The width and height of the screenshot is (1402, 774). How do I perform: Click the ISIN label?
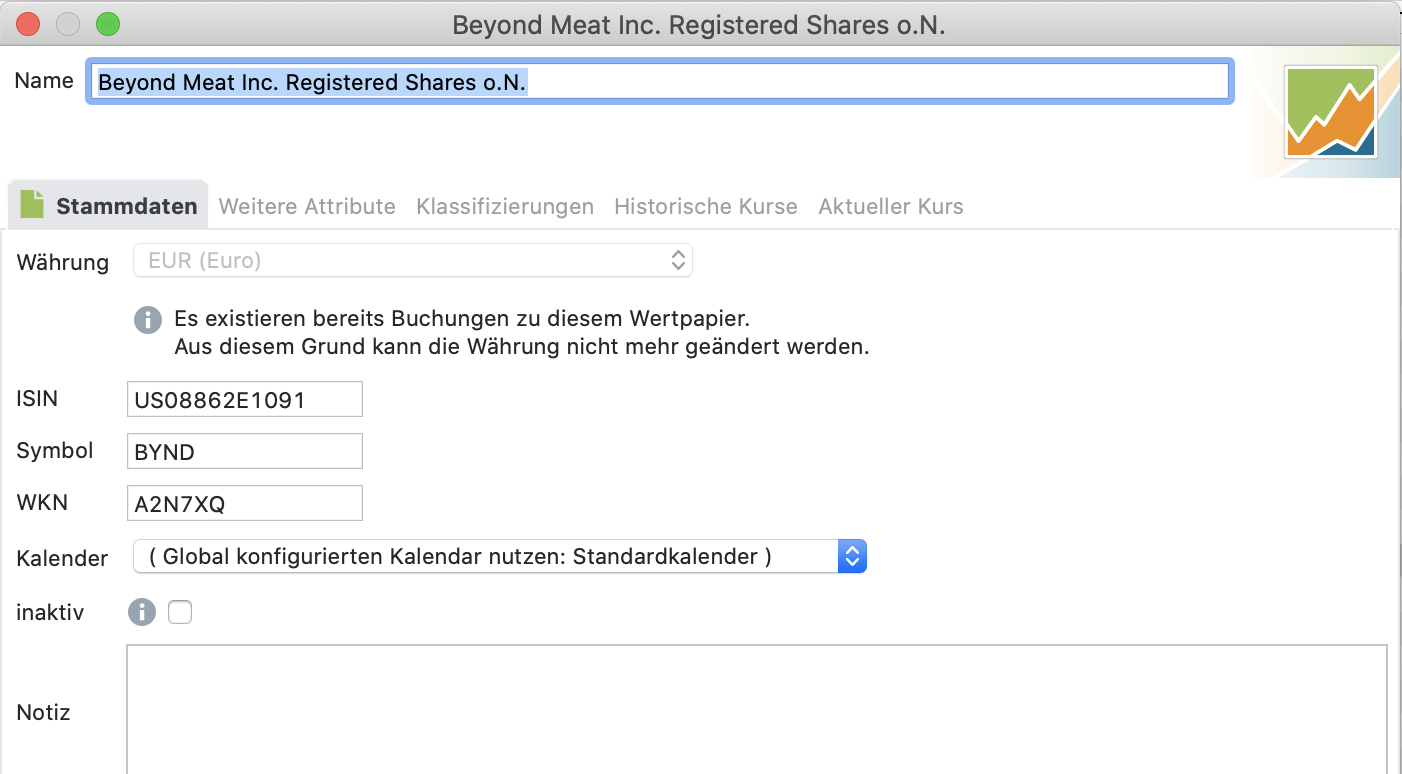(37, 399)
